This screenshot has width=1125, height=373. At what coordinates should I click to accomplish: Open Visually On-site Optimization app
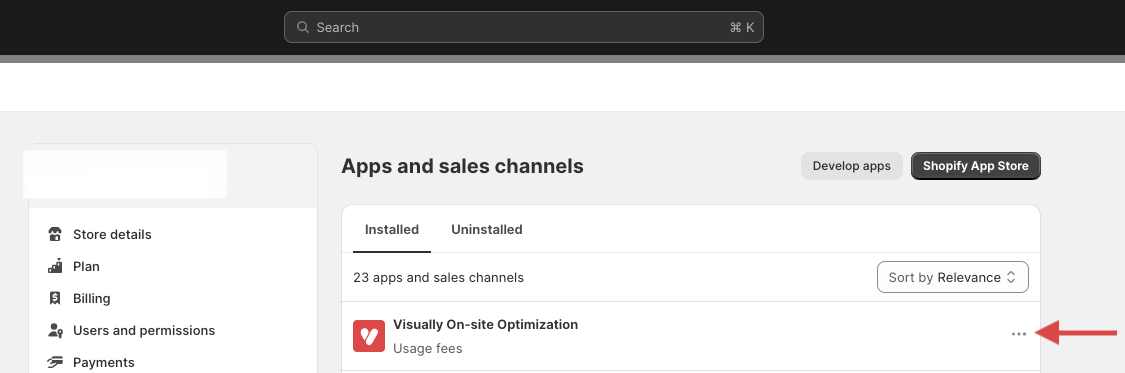(486, 324)
